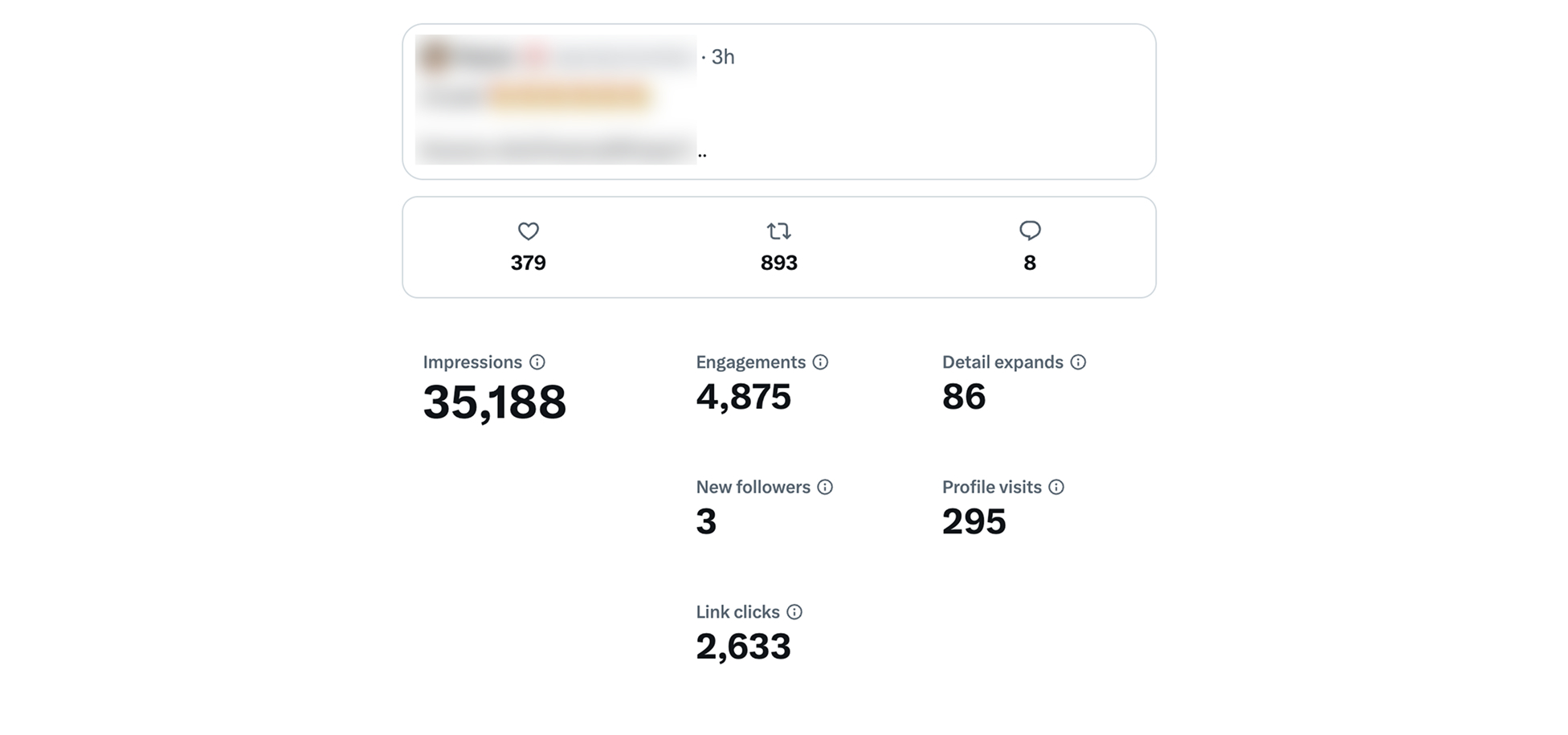Click the reply speech bubble icon
Image resolution: width=1568 pixels, height=735 pixels.
click(x=1030, y=231)
